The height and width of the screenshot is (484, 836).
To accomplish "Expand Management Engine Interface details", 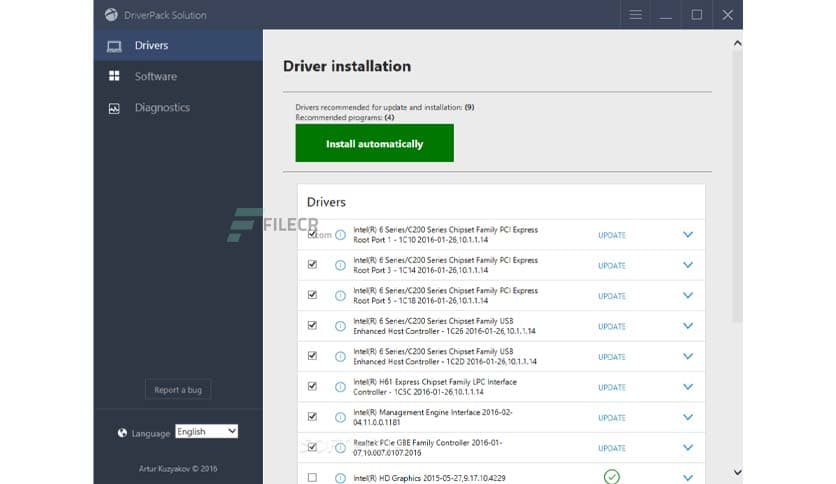I will [x=688, y=417].
